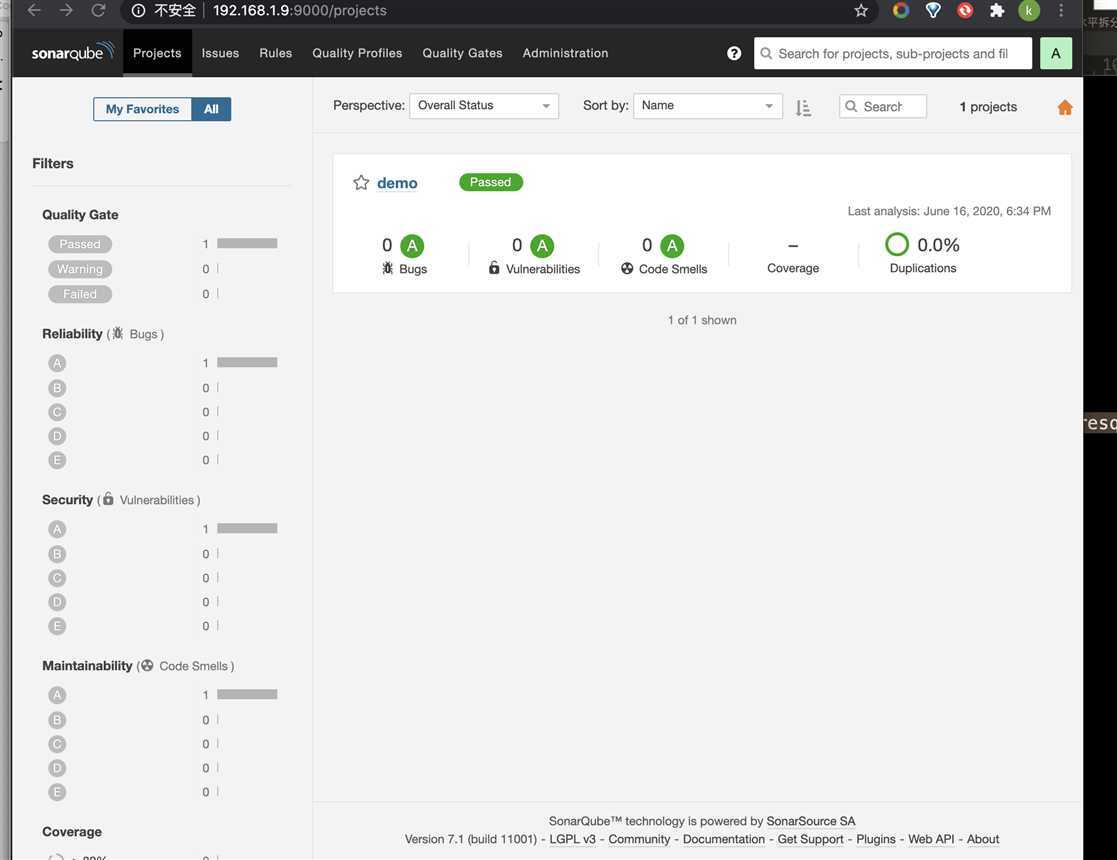This screenshot has height=860, width=1117.
Task: Click the 0.0% Duplications value
Action: 938,245
